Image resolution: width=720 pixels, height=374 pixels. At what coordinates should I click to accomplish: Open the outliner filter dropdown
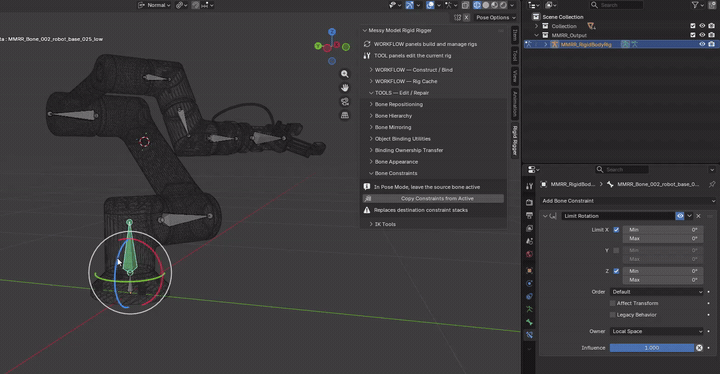pos(699,5)
